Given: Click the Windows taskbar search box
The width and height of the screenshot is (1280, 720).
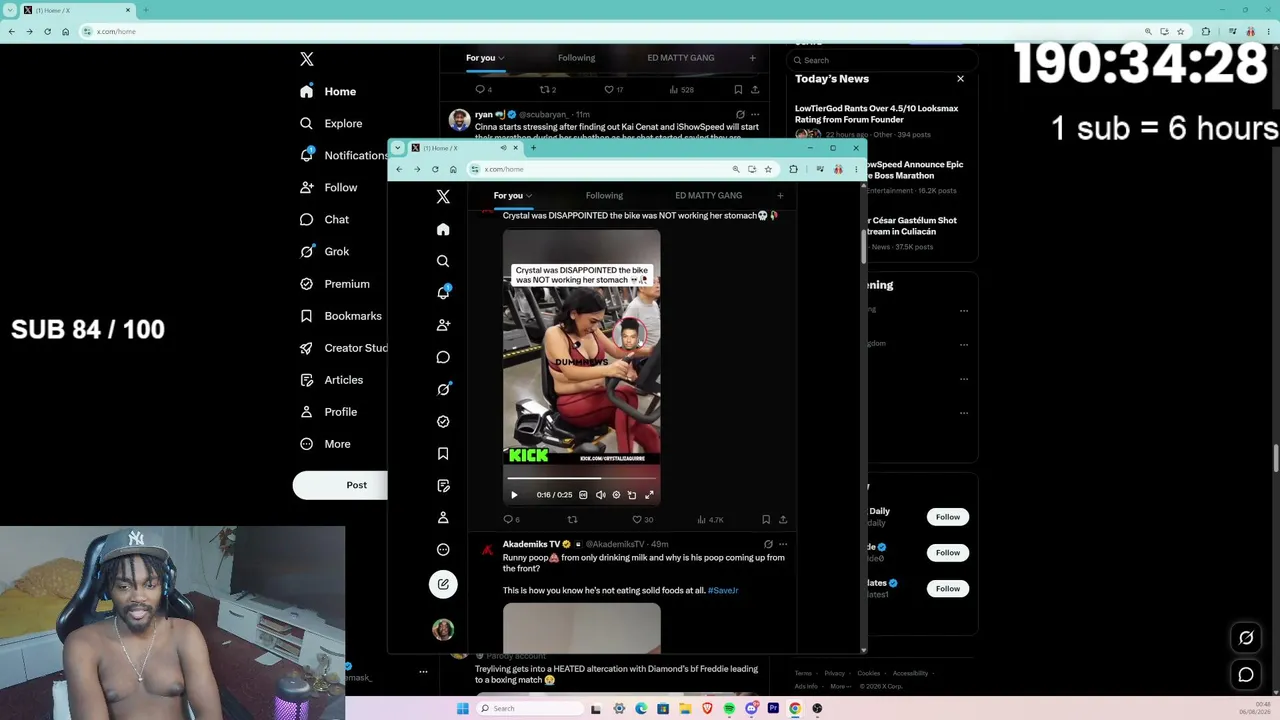Looking at the screenshot, I should point(527,708).
